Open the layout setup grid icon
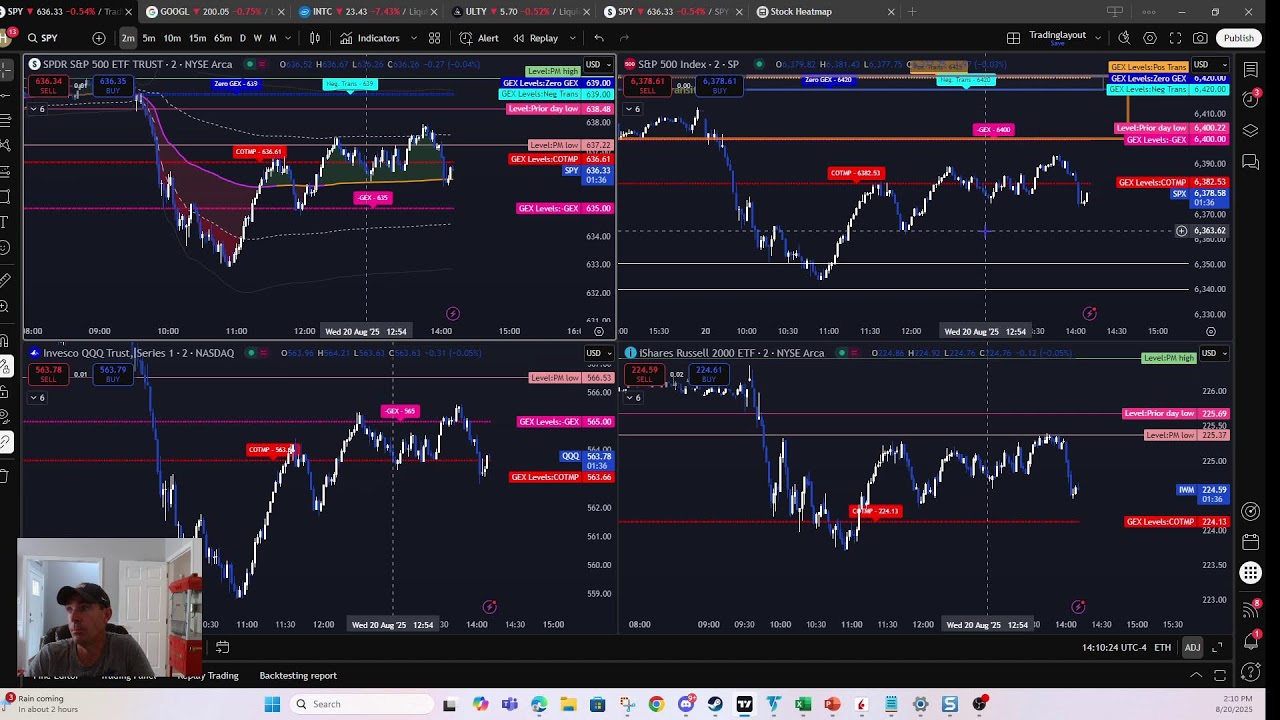 coord(1013,38)
